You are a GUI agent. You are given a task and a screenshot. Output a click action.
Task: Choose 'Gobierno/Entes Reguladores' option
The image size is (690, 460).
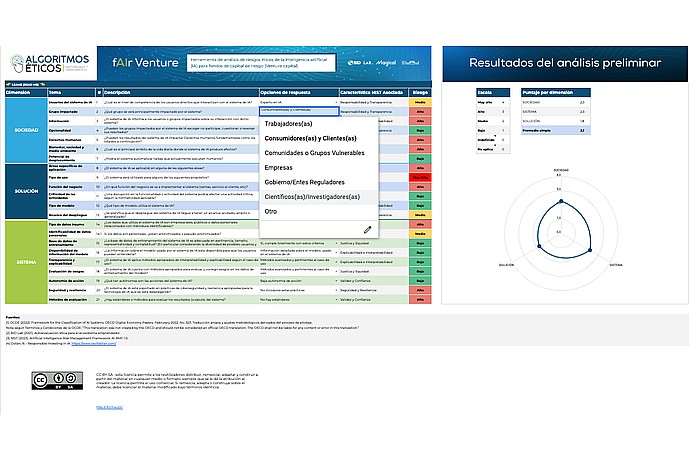pos(319,182)
